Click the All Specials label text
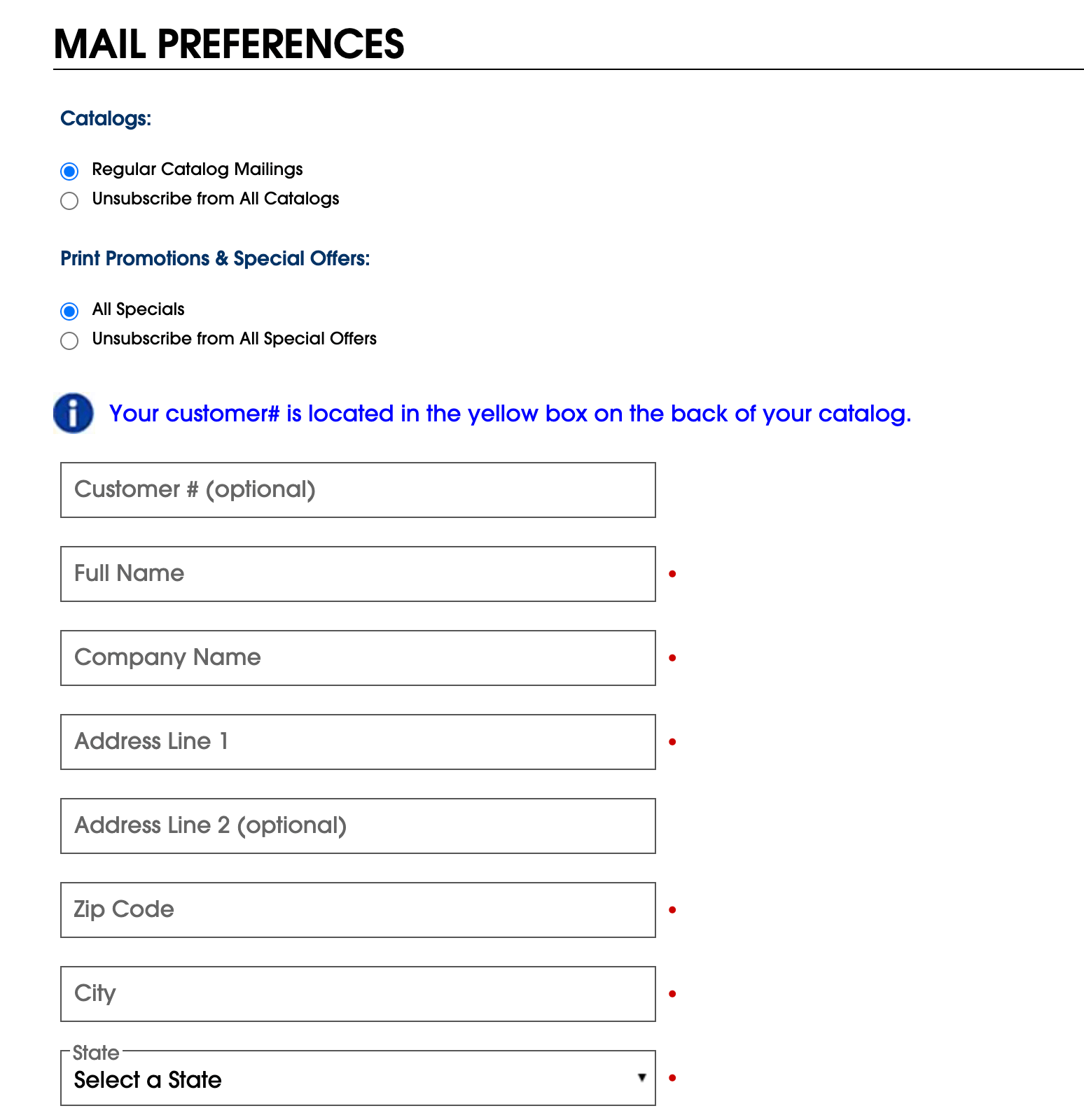 click(x=139, y=309)
